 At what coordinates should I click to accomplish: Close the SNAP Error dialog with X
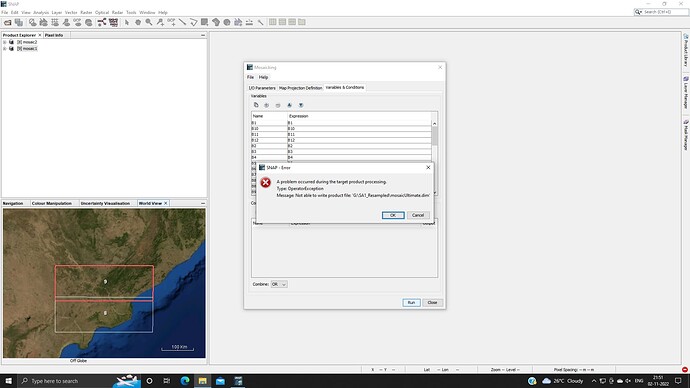point(428,168)
